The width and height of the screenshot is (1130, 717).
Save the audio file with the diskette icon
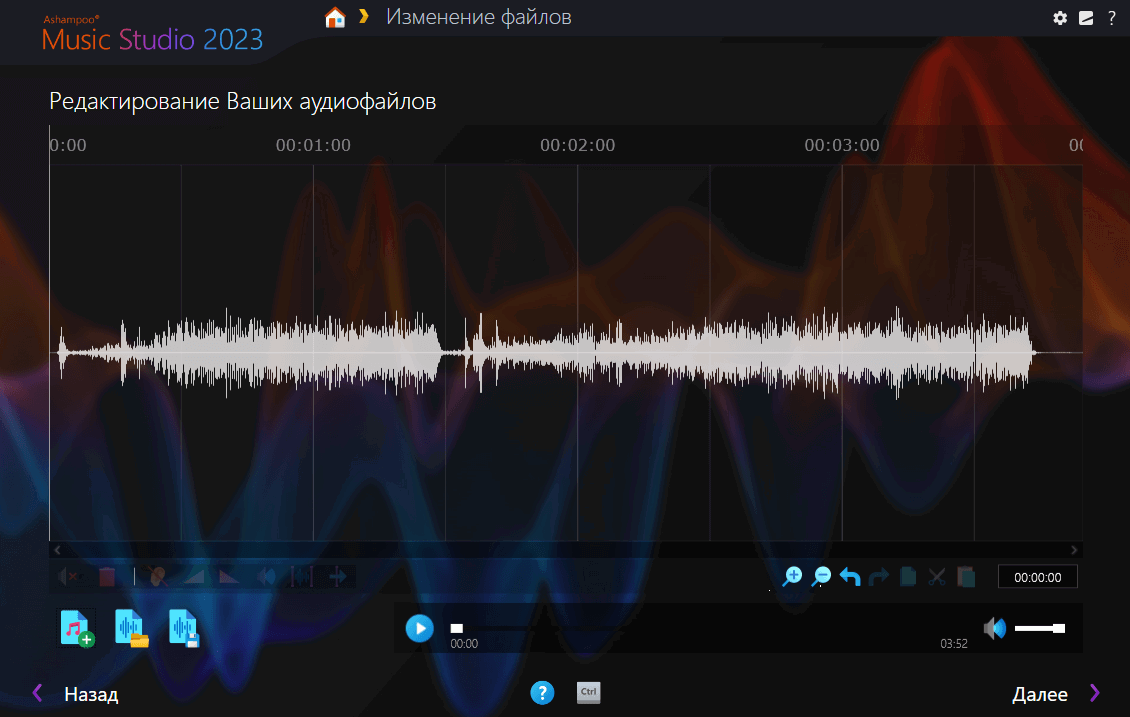pyautogui.click(x=184, y=628)
